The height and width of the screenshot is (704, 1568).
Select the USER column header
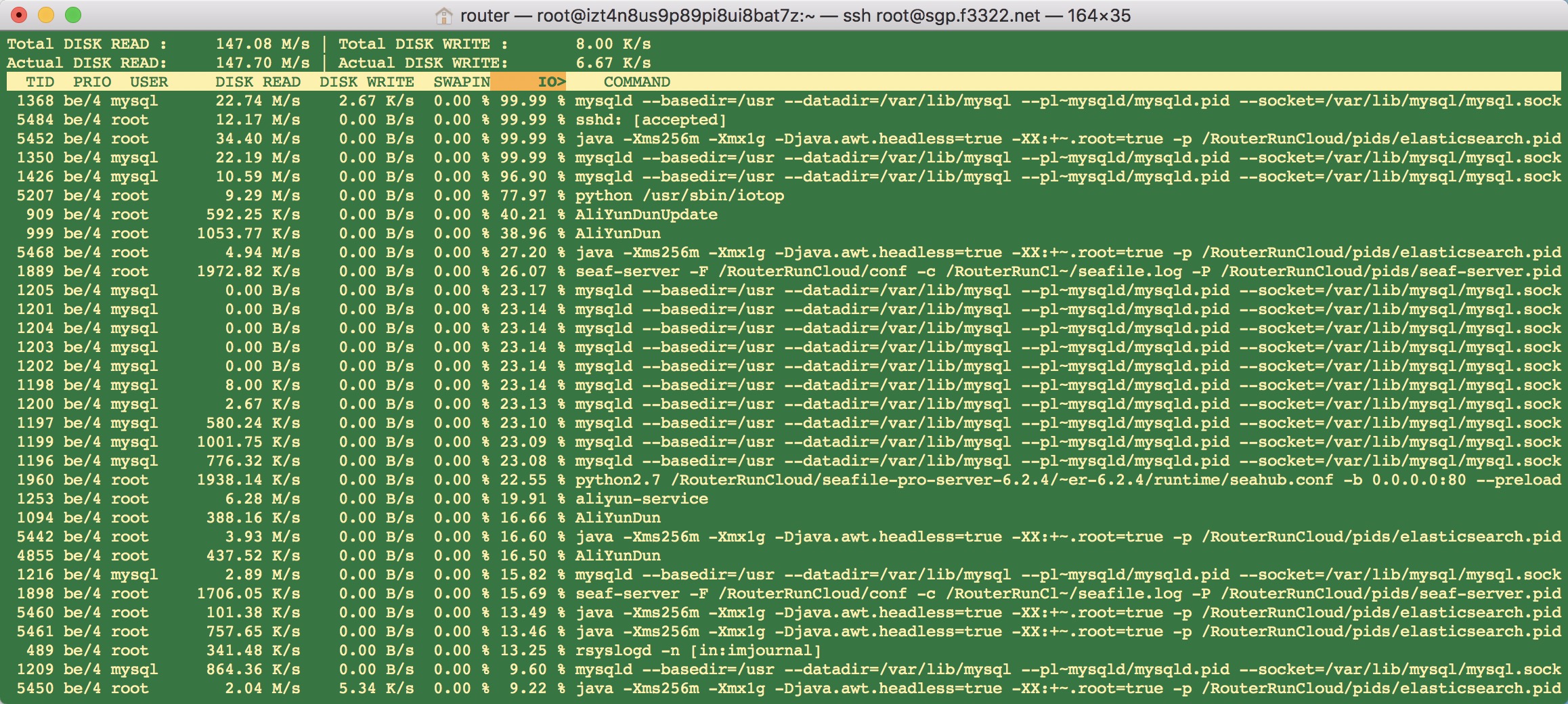(149, 82)
